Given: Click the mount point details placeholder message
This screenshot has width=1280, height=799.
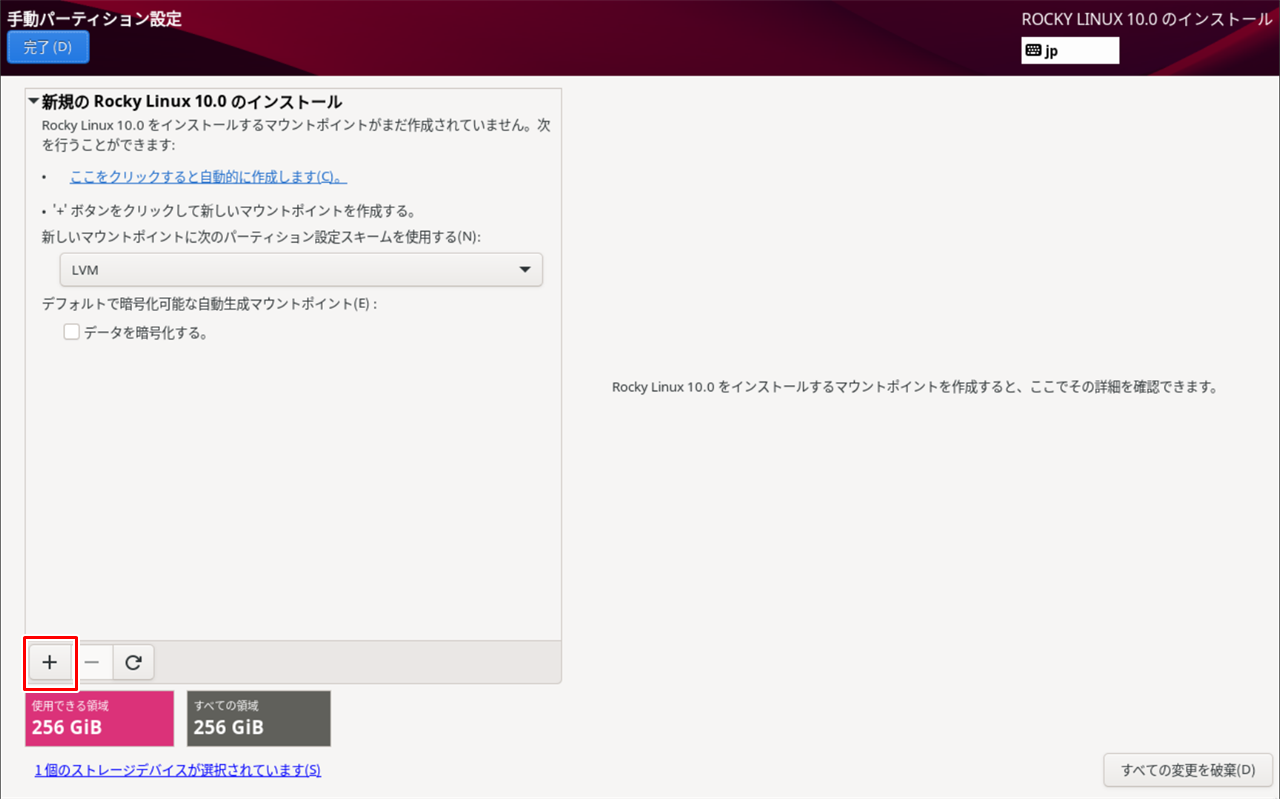Looking at the screenshot, I should pos(914,387).
